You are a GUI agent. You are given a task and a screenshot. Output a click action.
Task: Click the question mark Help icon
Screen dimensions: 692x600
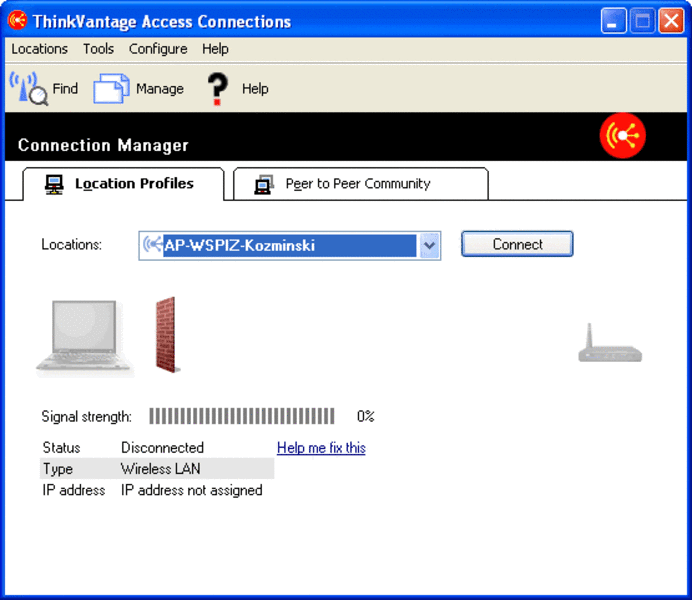point(217,89)
